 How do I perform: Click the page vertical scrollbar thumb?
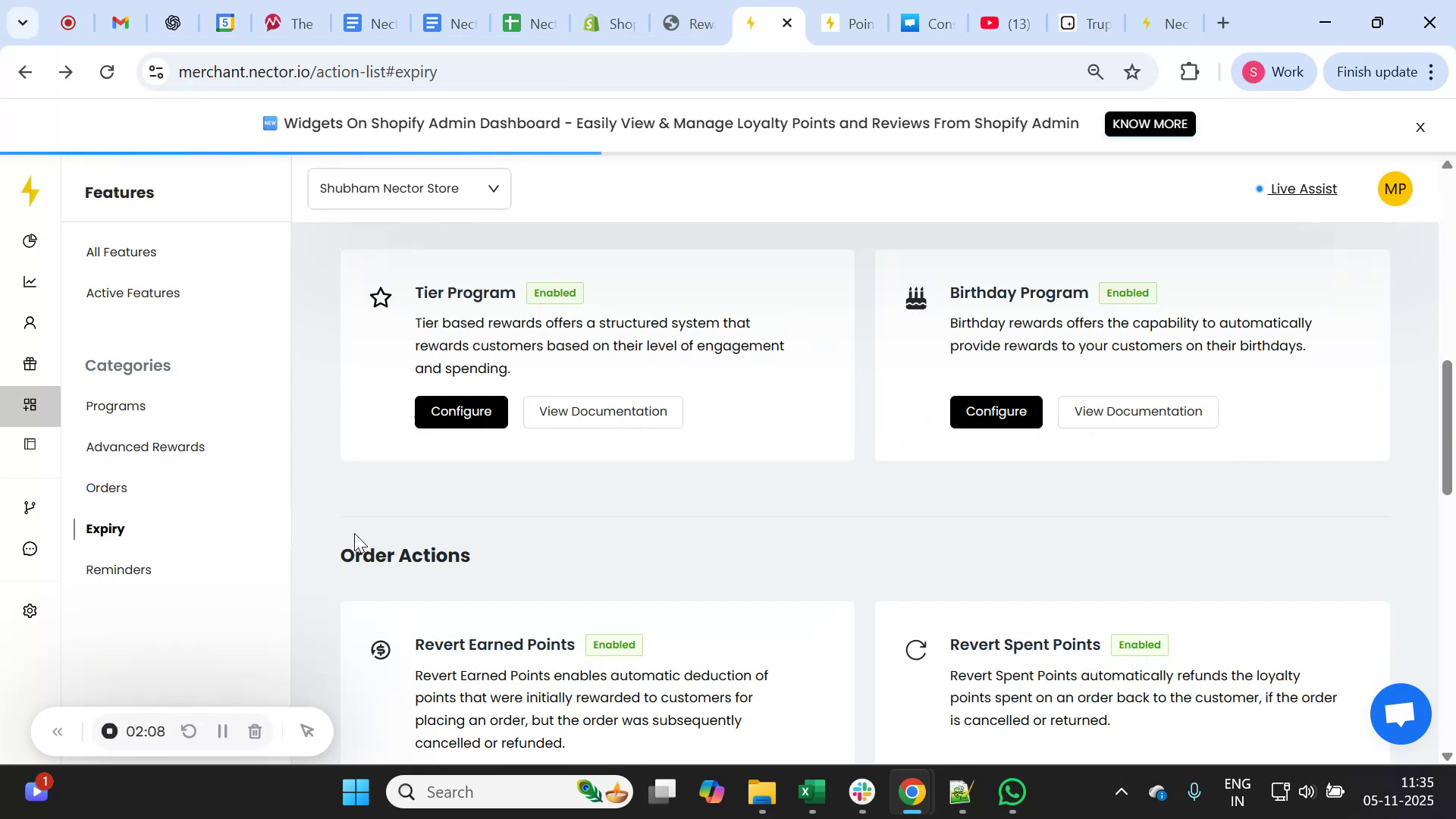click(1447, 428)
